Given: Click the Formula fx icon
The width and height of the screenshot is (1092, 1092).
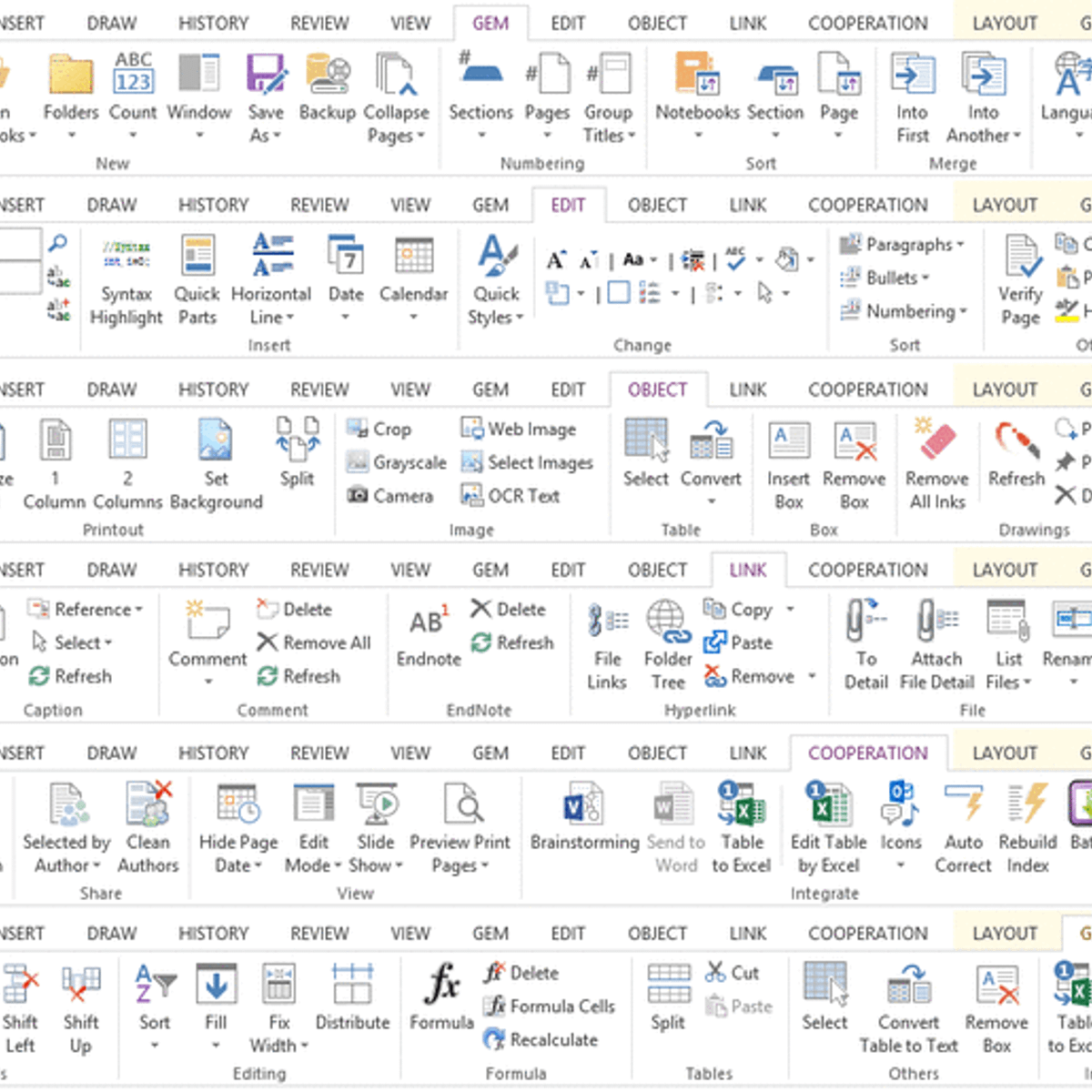Looking at the screenshot, I should [x=442, y=985].
